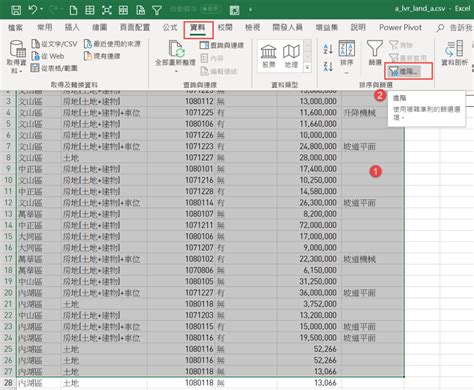Click the New blank document icon

[x=73, y=10]
